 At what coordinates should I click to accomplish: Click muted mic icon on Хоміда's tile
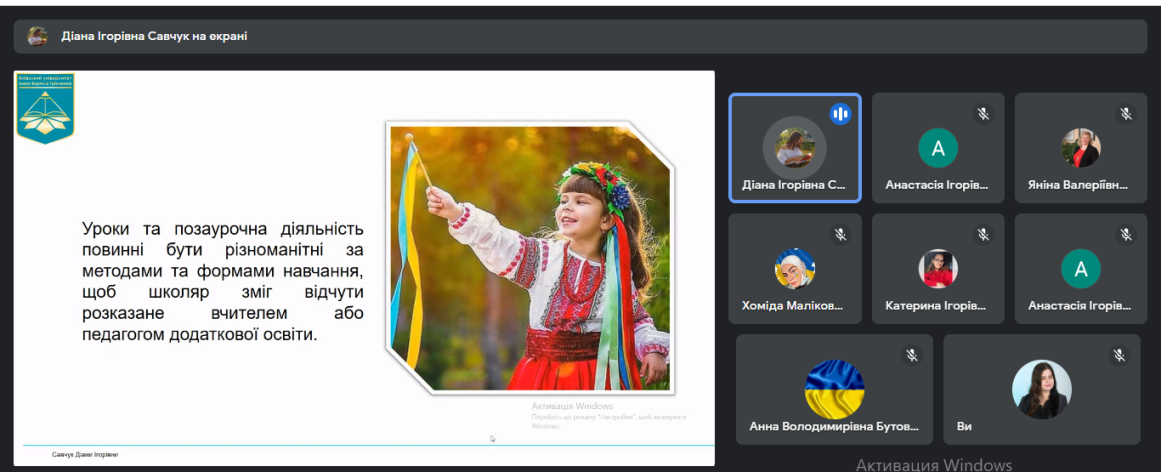tap(840, 235)
